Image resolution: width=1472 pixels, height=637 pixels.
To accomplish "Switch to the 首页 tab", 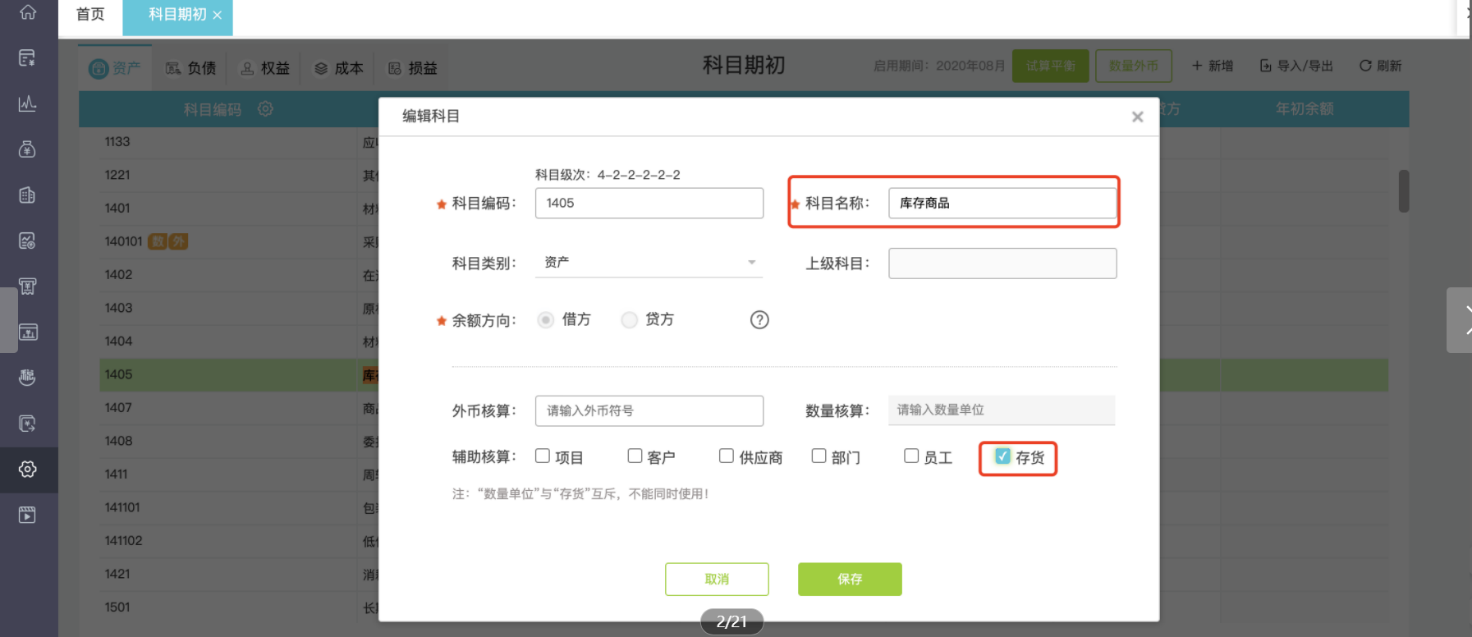I will (x=90, y=15).
